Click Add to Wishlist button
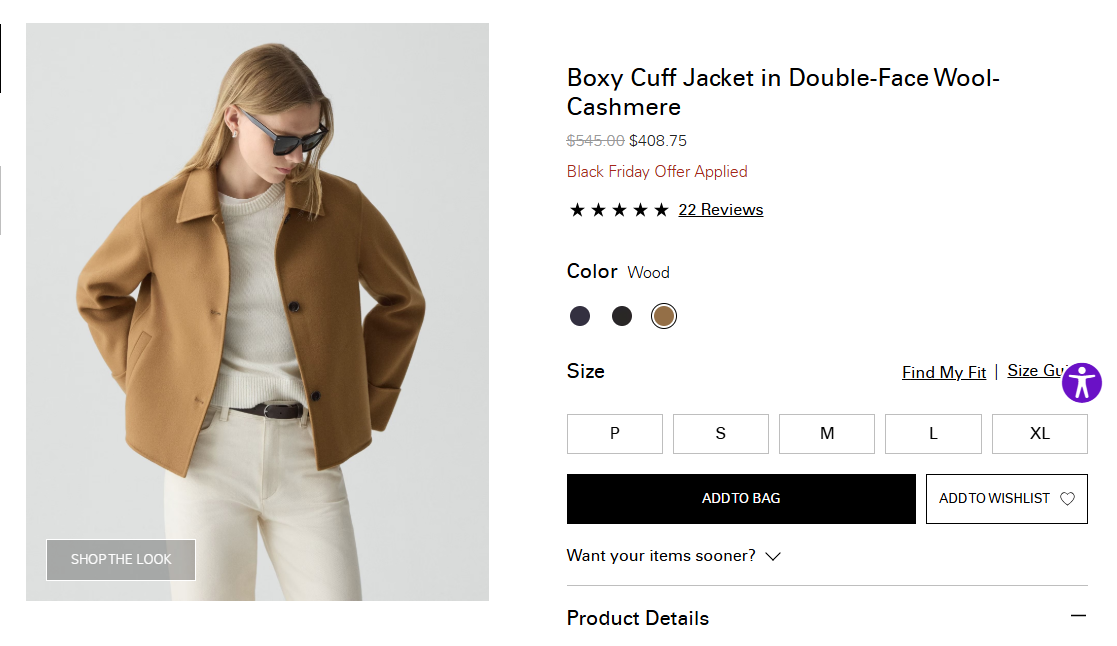 995,499
